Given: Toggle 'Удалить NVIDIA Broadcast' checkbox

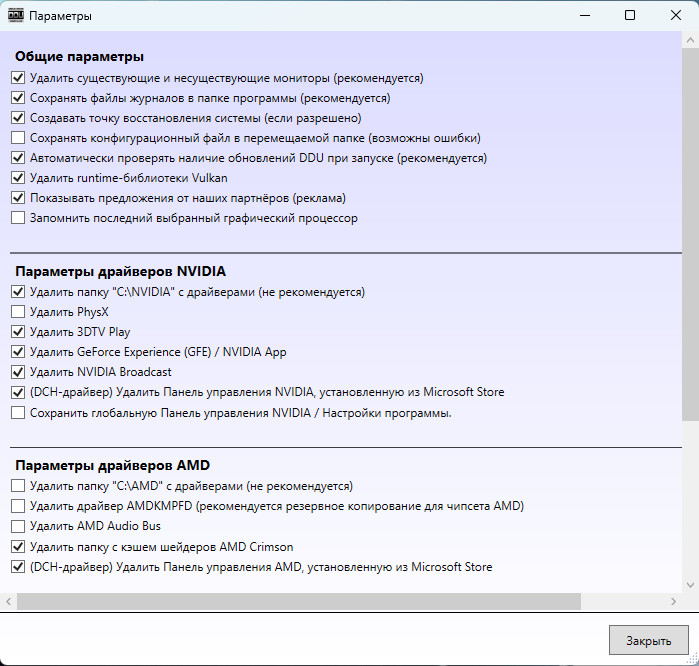Looking at the screenshot, I should pyautogui.click(x=18, y=372).
